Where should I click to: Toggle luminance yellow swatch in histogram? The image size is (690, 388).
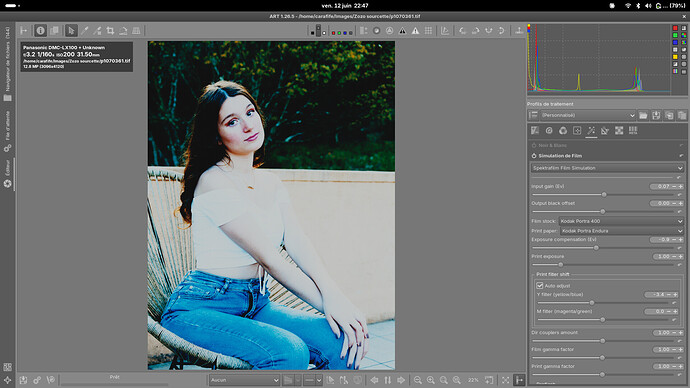click(x=675, y=57)
